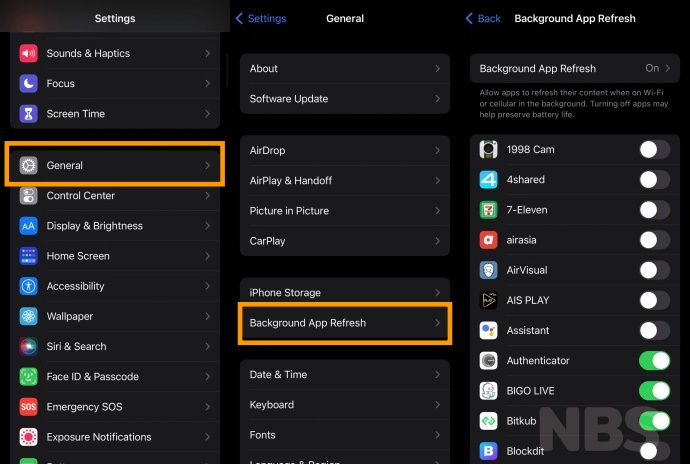
Task: Open the Date & Time chevron
Action: point(437,375)
